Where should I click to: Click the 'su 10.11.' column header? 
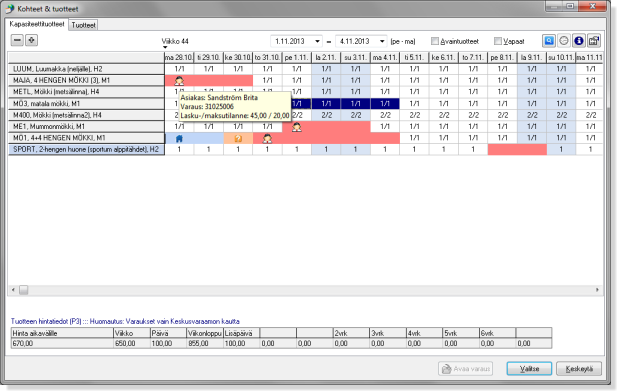(561, 57)
